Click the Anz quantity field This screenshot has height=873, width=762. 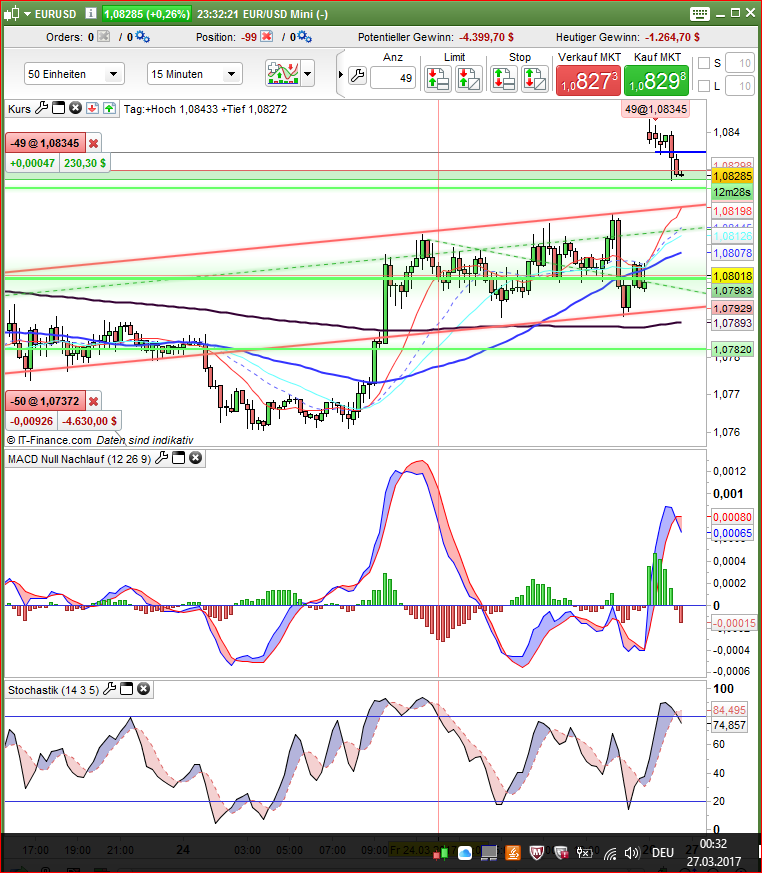pyautogui.click(x=392, y=78)
